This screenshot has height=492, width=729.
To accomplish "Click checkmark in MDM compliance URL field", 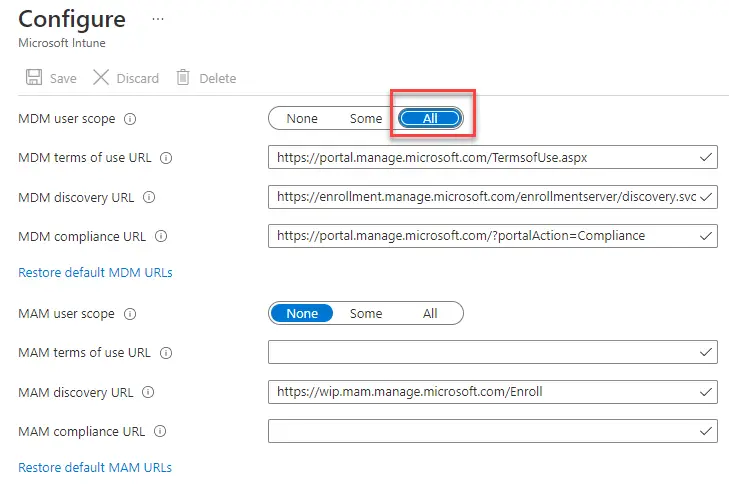I will pyautogui.click(x=706, y=236).
